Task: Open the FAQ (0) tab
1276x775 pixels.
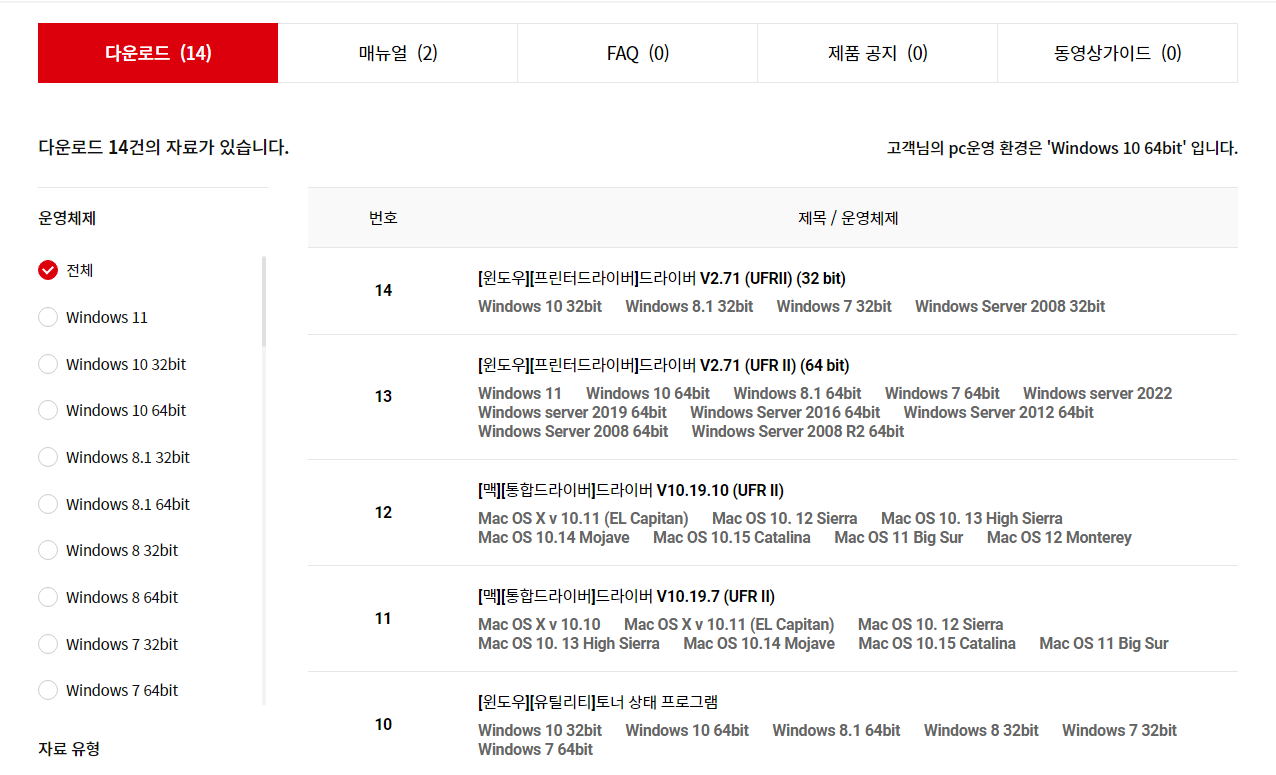Action: pyautogui.click(x=638, y=53)
